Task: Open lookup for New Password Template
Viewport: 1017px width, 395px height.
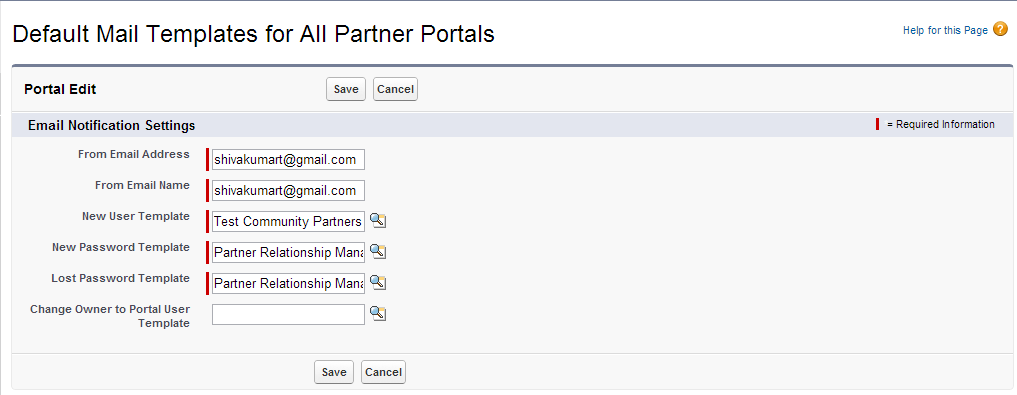Action: [378, 252]
